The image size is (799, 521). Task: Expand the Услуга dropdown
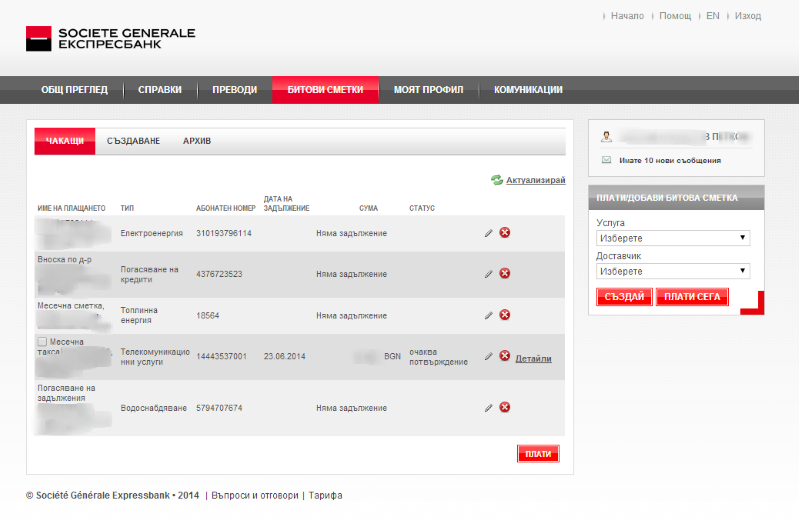click(671, 238)
